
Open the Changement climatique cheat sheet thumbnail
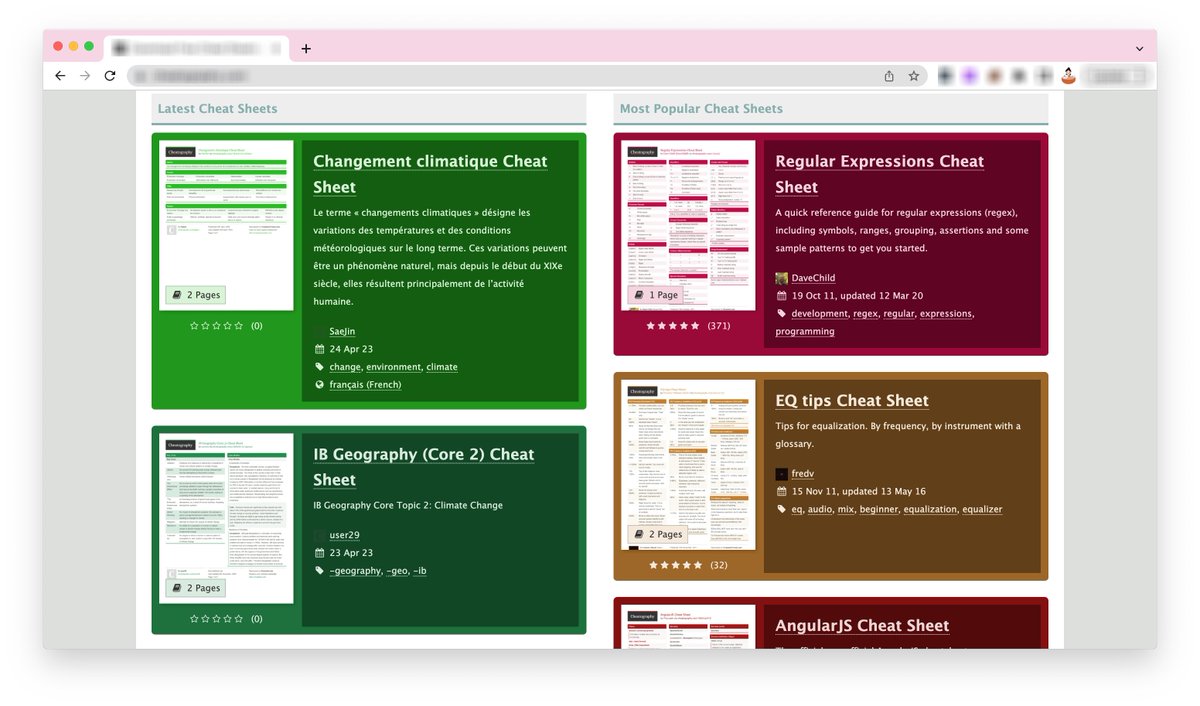click(x=226, y=225)
